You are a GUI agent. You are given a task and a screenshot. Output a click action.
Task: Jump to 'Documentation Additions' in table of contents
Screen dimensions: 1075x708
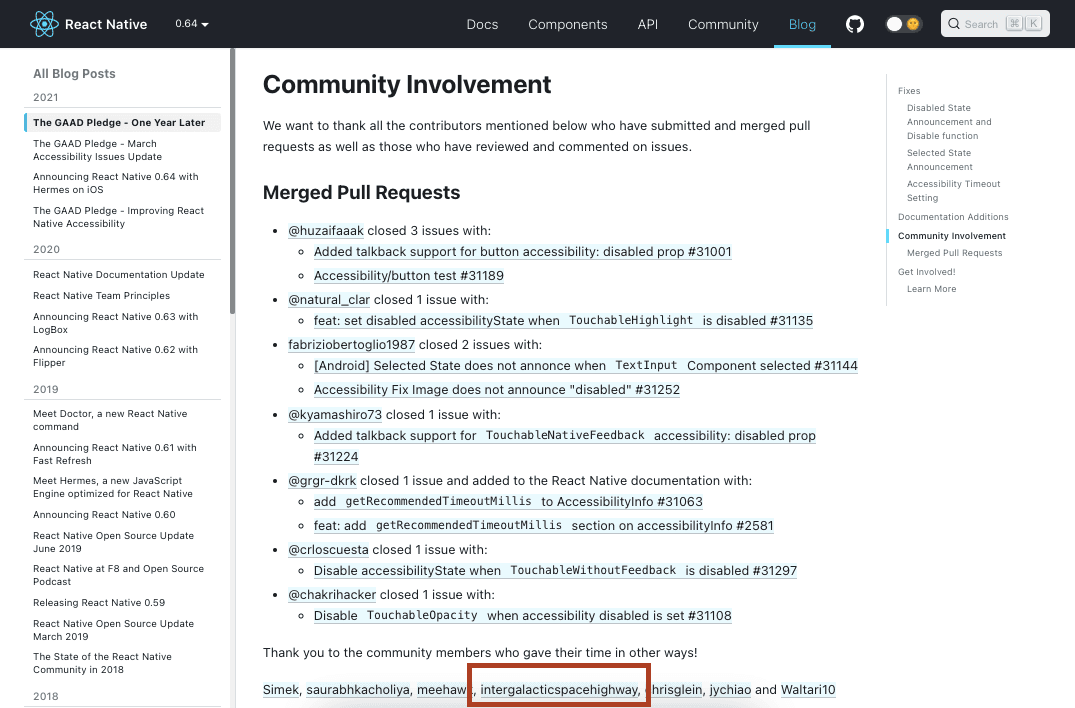[953, 217]
